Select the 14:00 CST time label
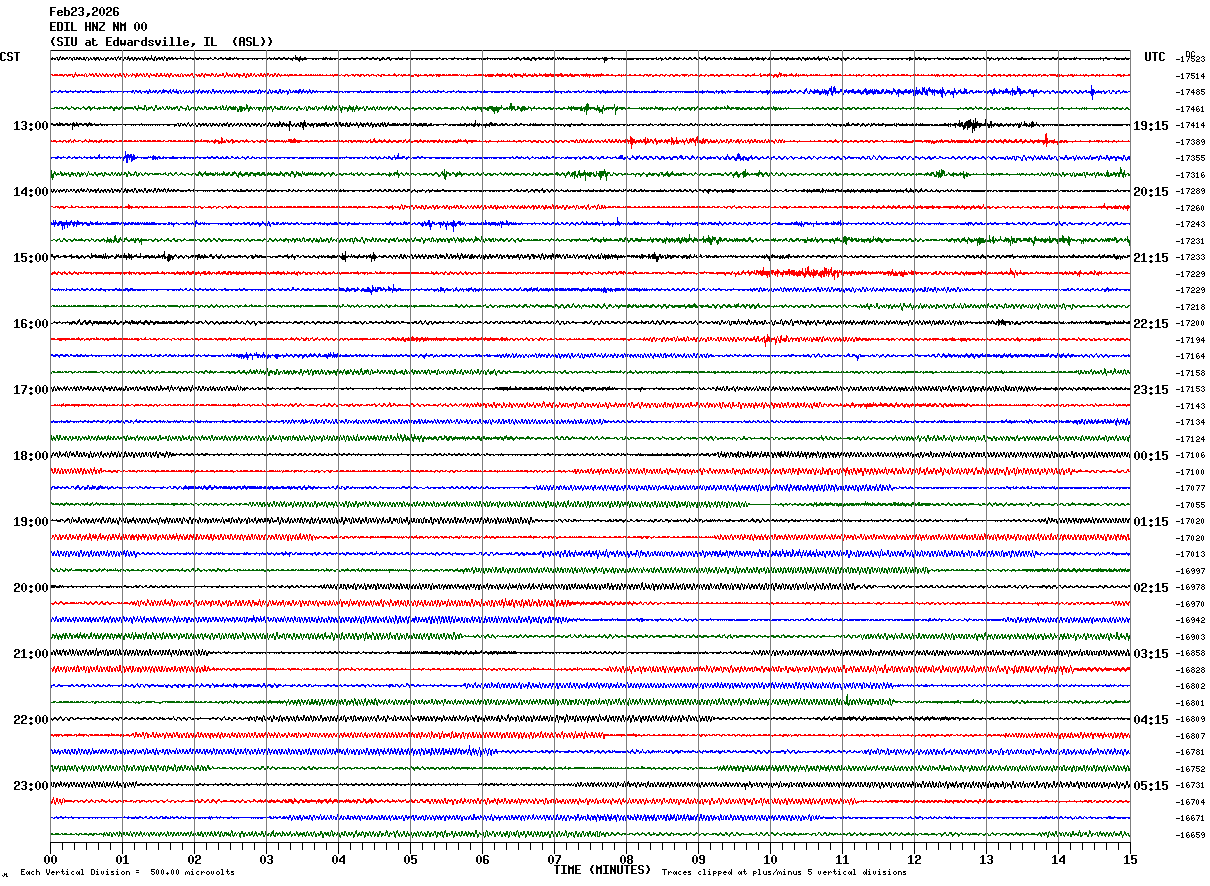Image resolution: width=1210 pixels, height=886 pixels. tap(30, 192)
